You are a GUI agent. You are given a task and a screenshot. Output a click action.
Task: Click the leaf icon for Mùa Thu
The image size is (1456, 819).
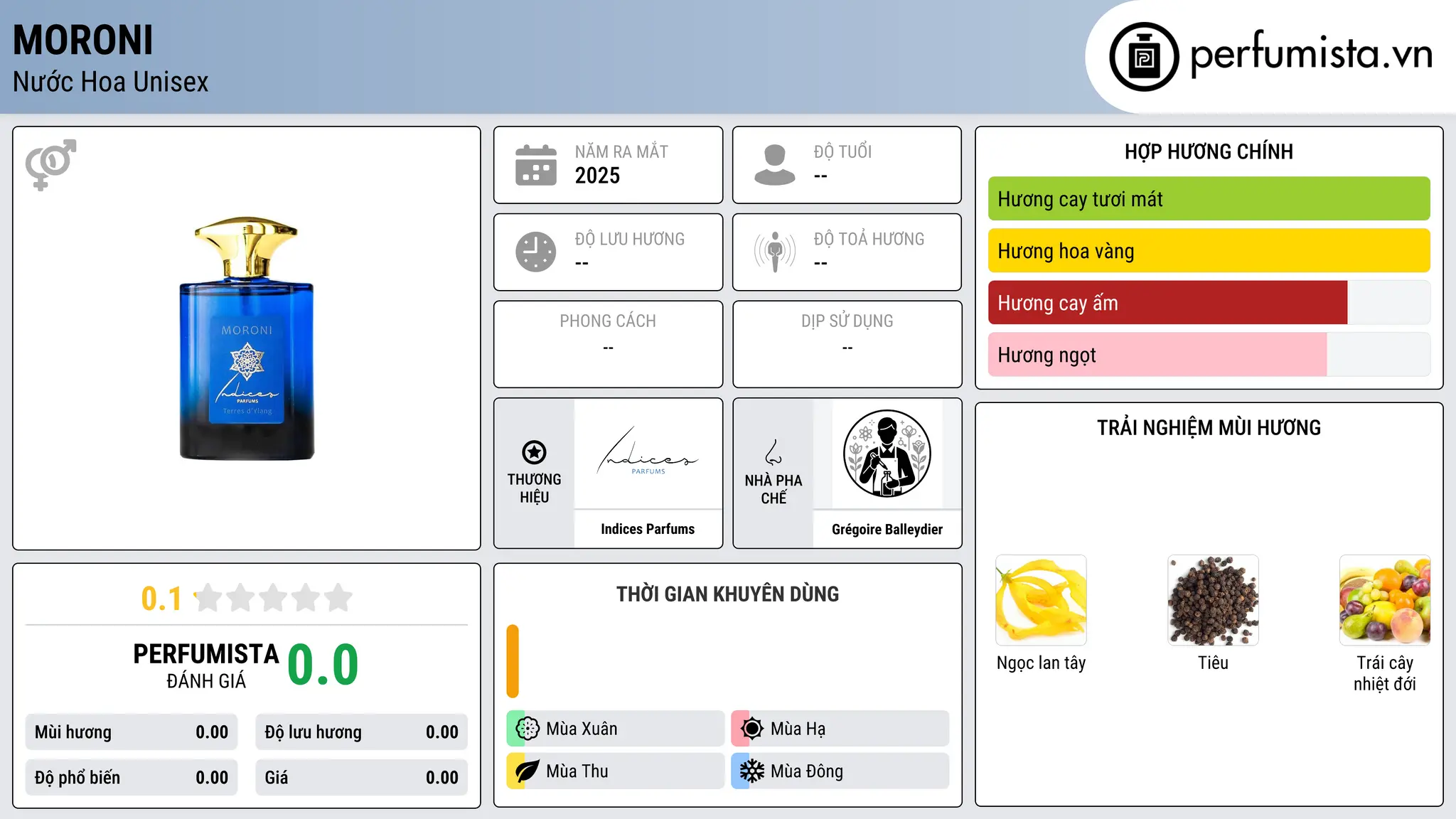coord(528,771)
